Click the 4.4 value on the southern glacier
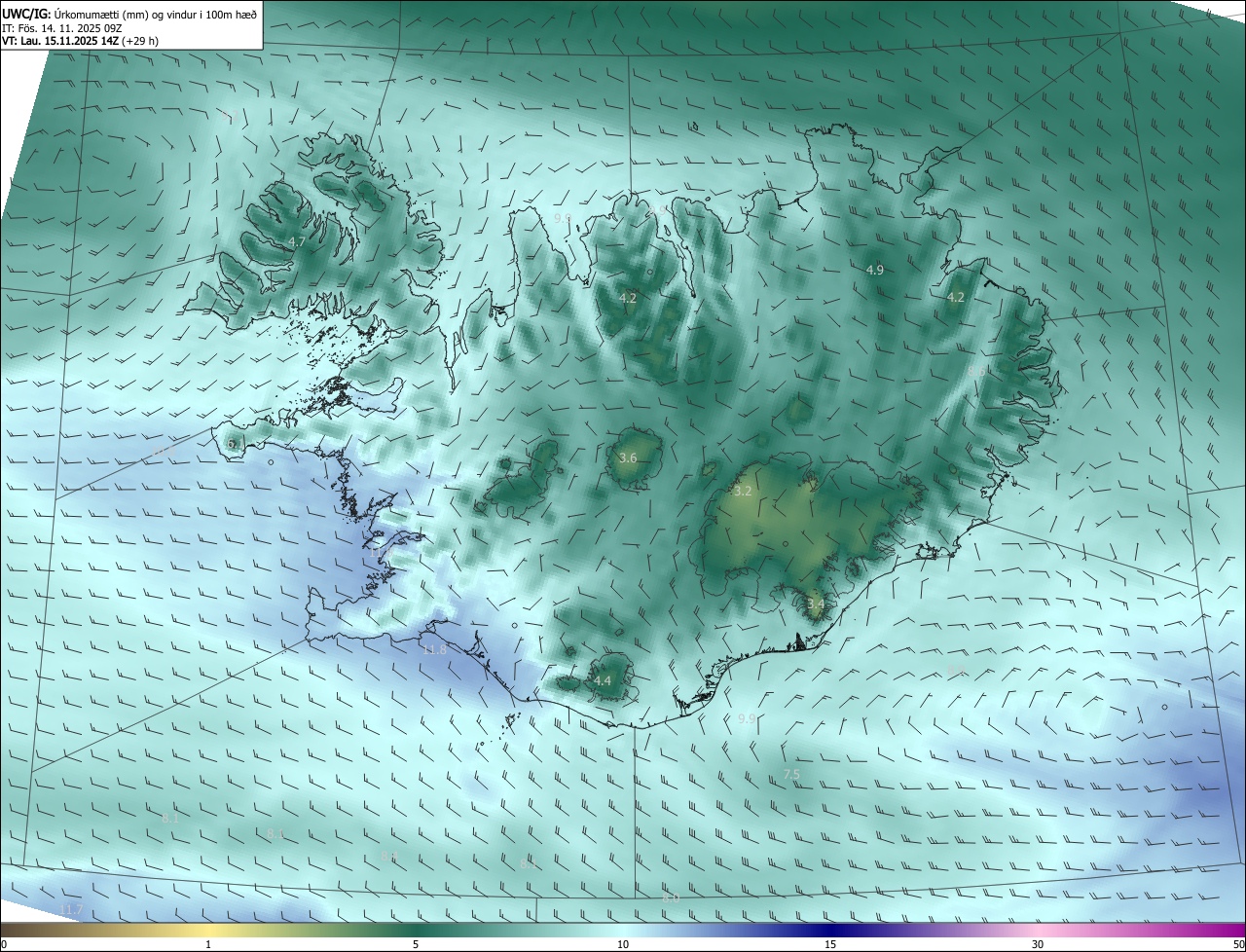The width and height of the screenshot is (1246, 952). coord(603,680)
